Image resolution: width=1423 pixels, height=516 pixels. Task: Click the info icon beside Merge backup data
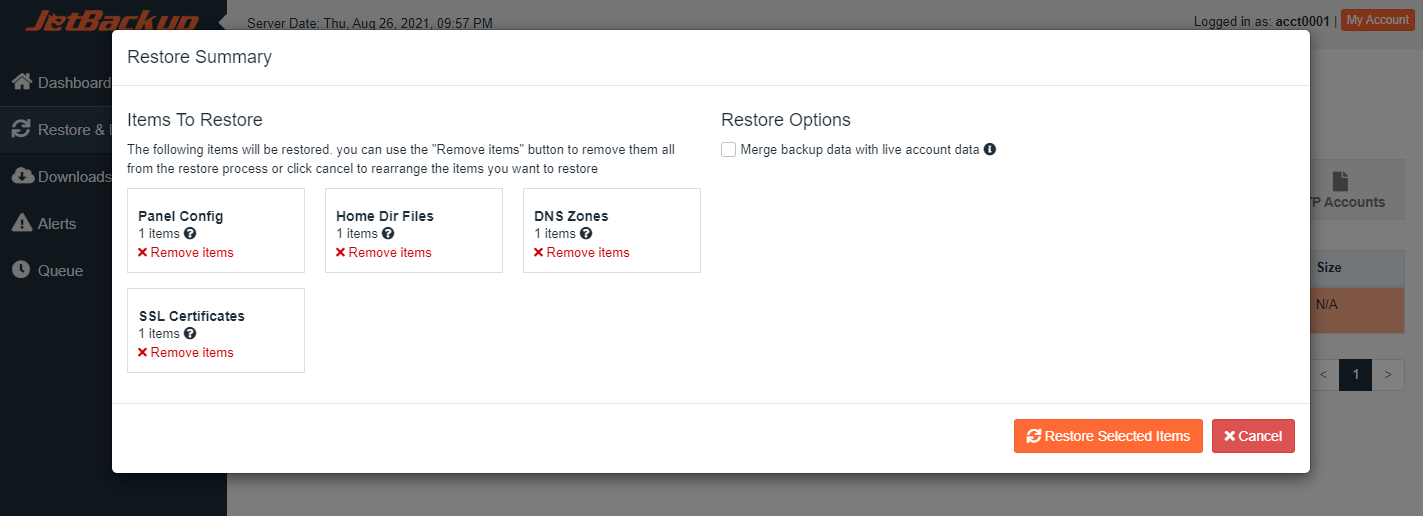tap(990, 150)
